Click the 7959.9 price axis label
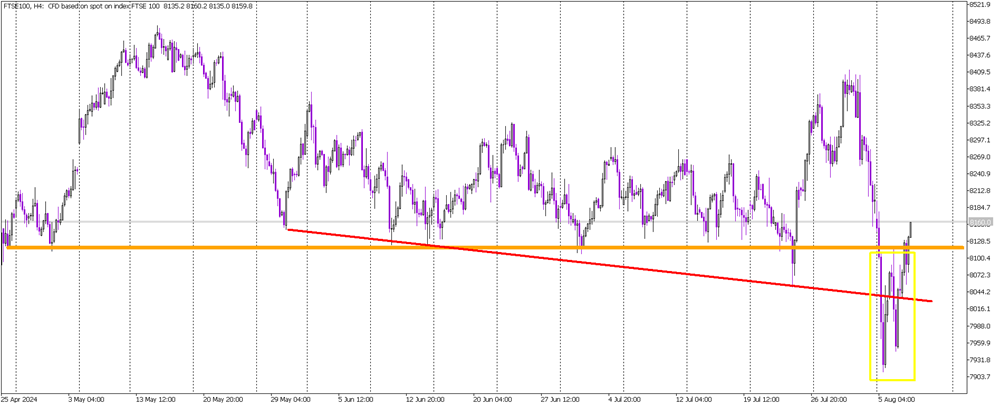 979,343
